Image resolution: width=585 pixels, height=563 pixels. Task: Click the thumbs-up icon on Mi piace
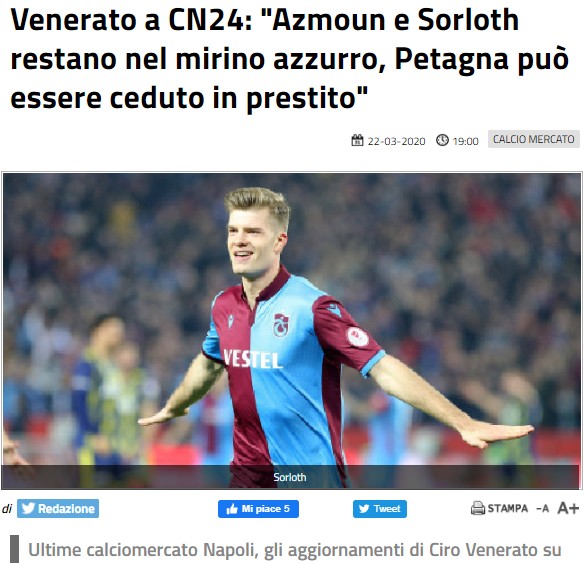coord(232,509)
